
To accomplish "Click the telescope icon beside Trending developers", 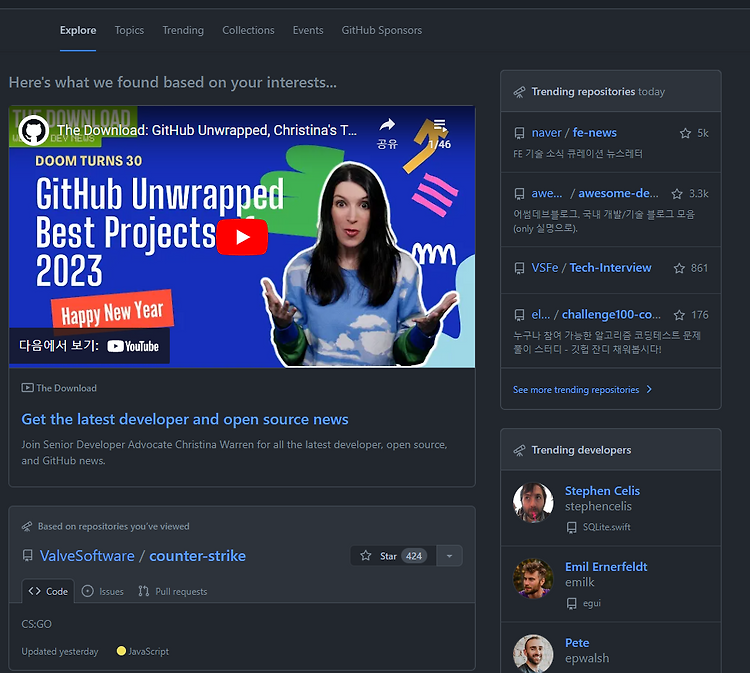I will point(519,450).
